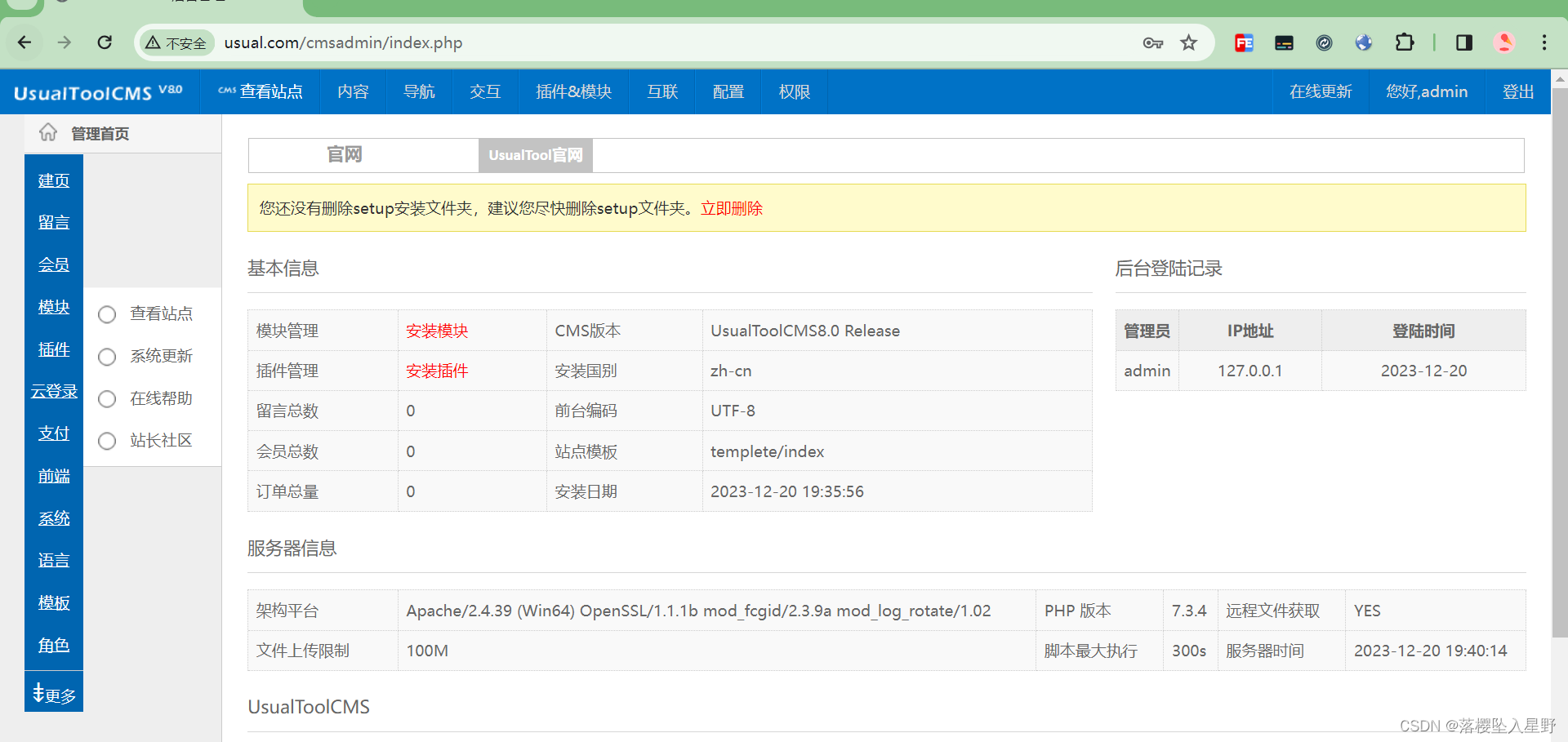Click the black card extension icon
Screen dimensions: 1568x742
click(1284, 42)
